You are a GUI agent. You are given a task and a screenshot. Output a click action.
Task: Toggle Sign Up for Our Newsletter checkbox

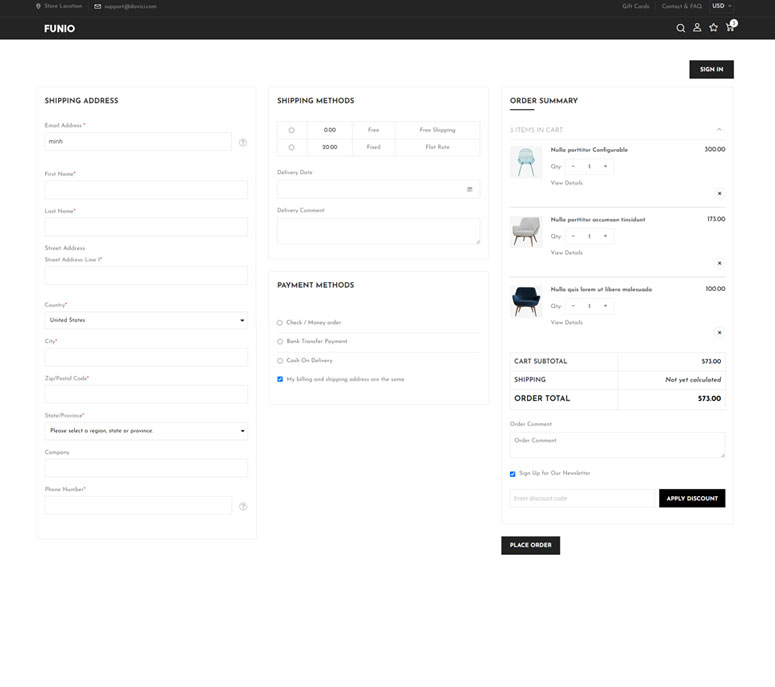pyautogui.click(x=513, y=474)
